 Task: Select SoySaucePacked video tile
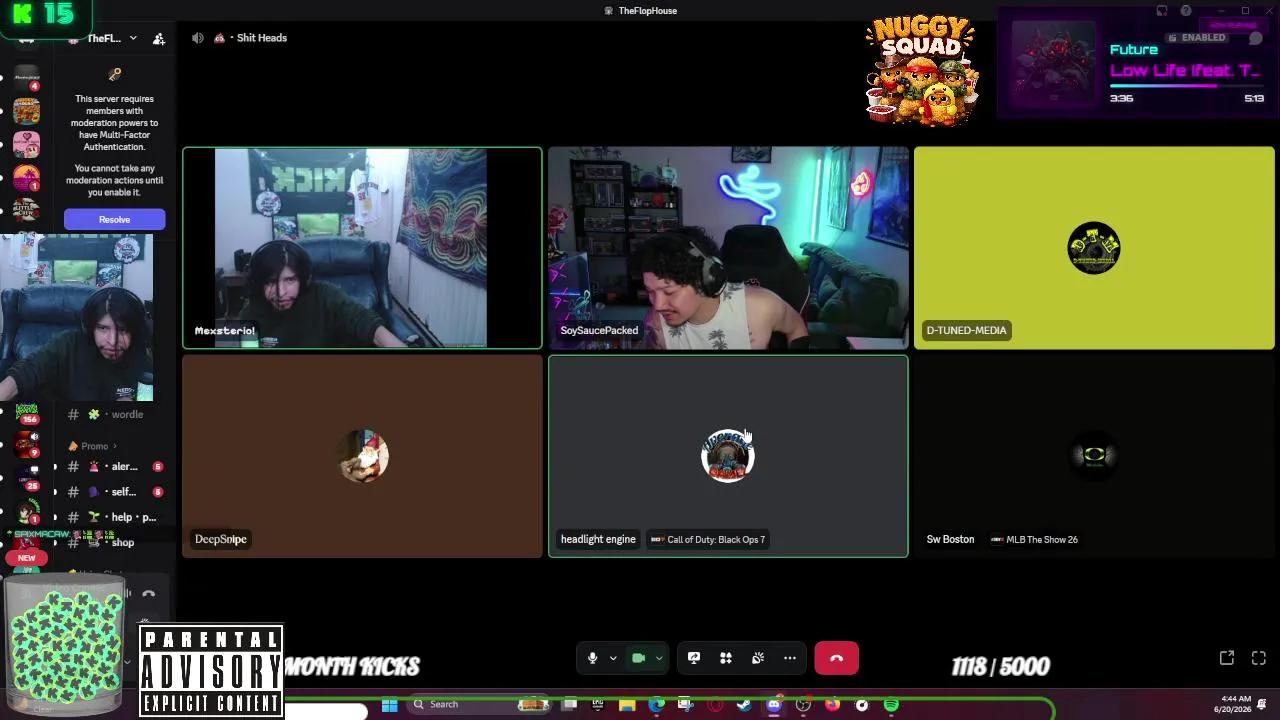728,248
